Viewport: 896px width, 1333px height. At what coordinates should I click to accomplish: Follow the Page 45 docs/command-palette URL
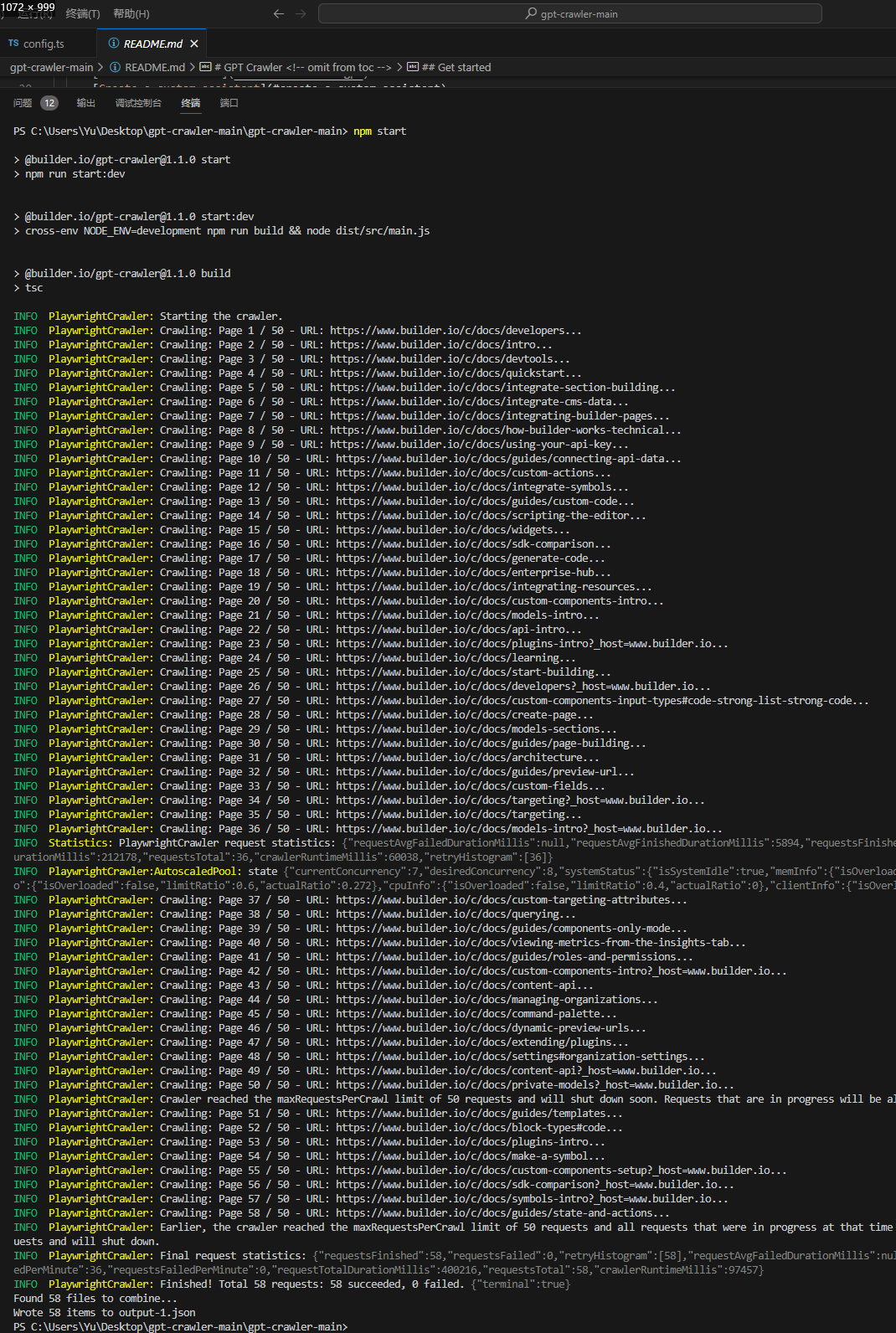[x=476, y=1014]
